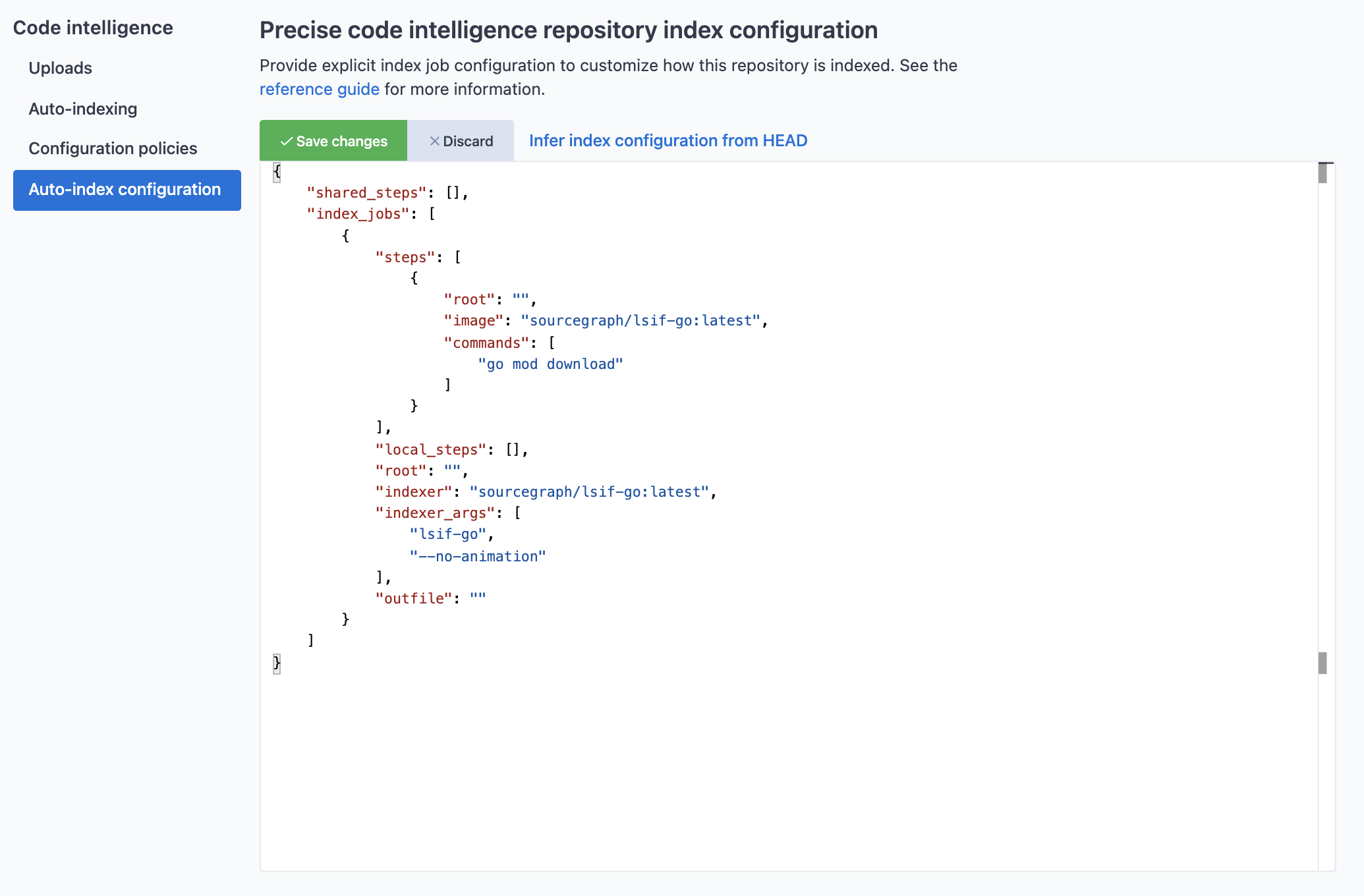Click the checkmark icon on Save changes
This screenshot has width=1364, height=896.
(287, 142)
